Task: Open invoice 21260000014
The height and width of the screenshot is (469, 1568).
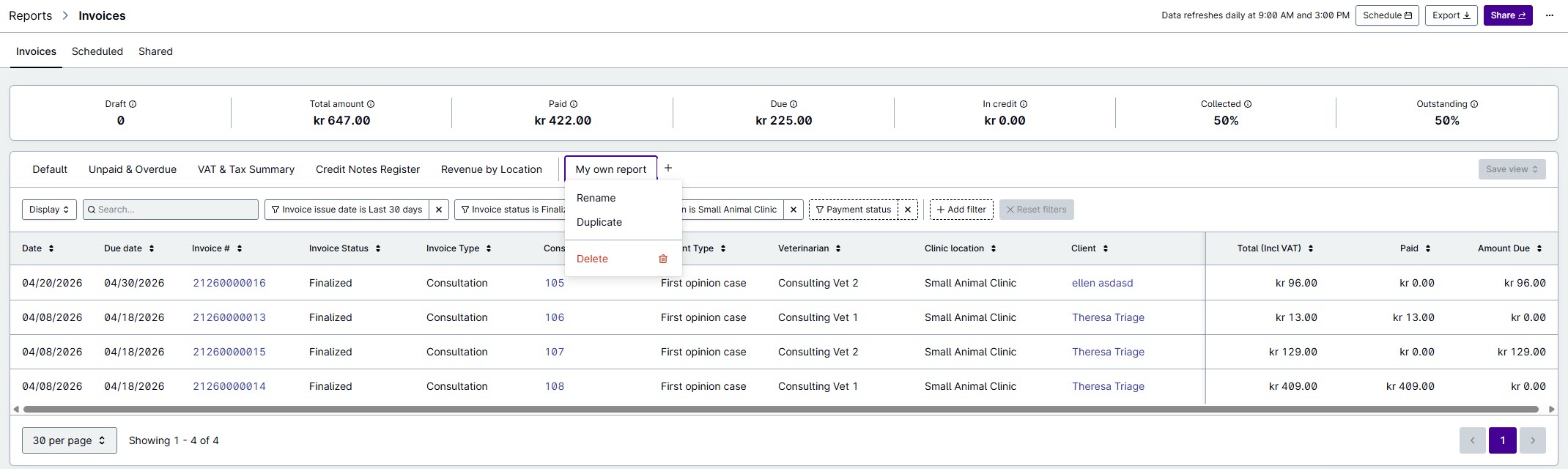Action: (x=229, y=386)
